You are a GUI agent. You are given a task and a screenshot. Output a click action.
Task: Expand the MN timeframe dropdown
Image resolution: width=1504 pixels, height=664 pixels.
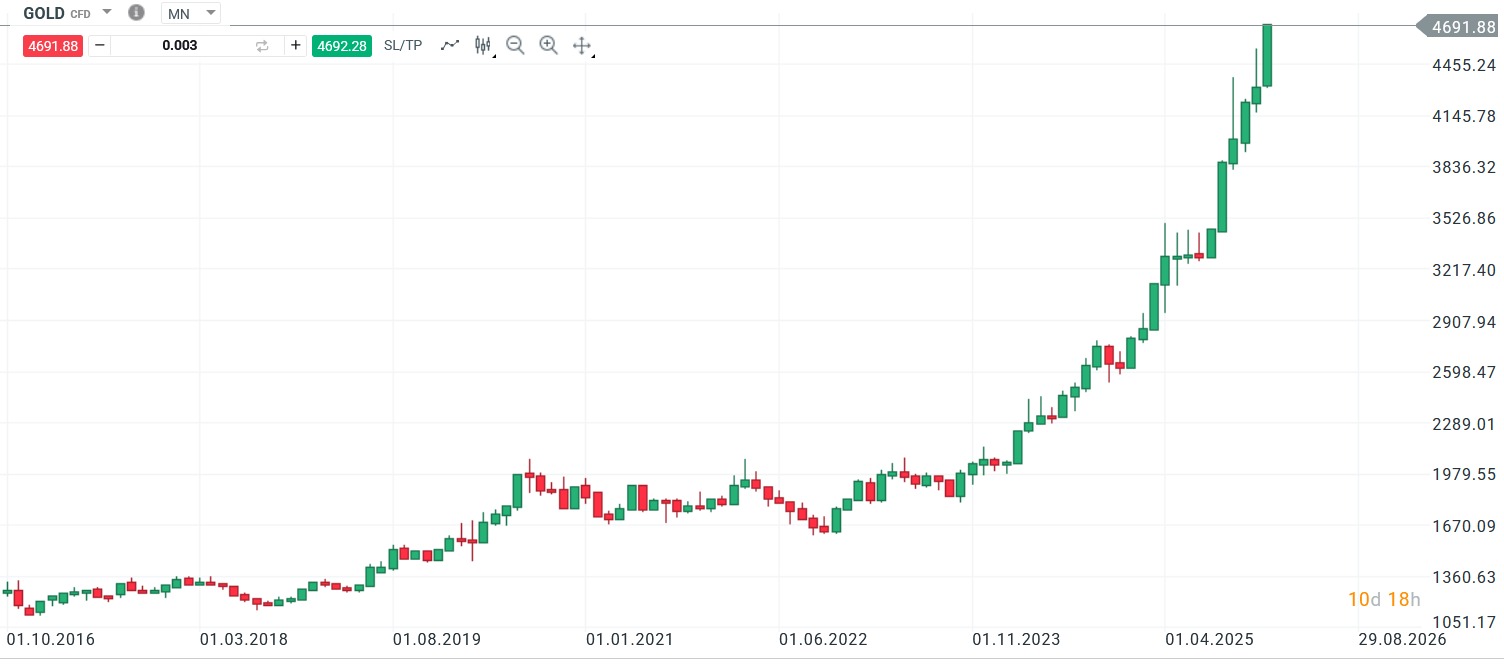point(210,13)
